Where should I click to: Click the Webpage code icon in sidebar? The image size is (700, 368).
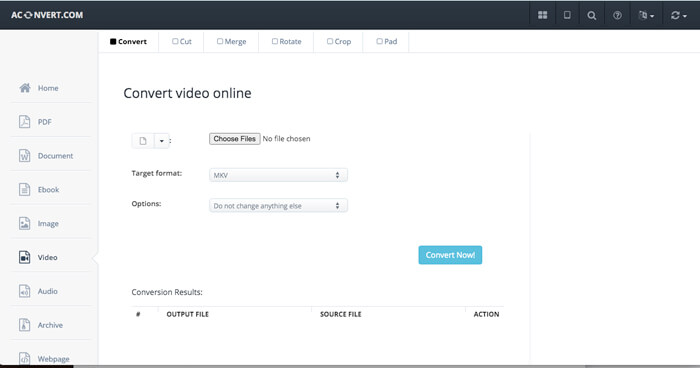[x=25, y=359]
